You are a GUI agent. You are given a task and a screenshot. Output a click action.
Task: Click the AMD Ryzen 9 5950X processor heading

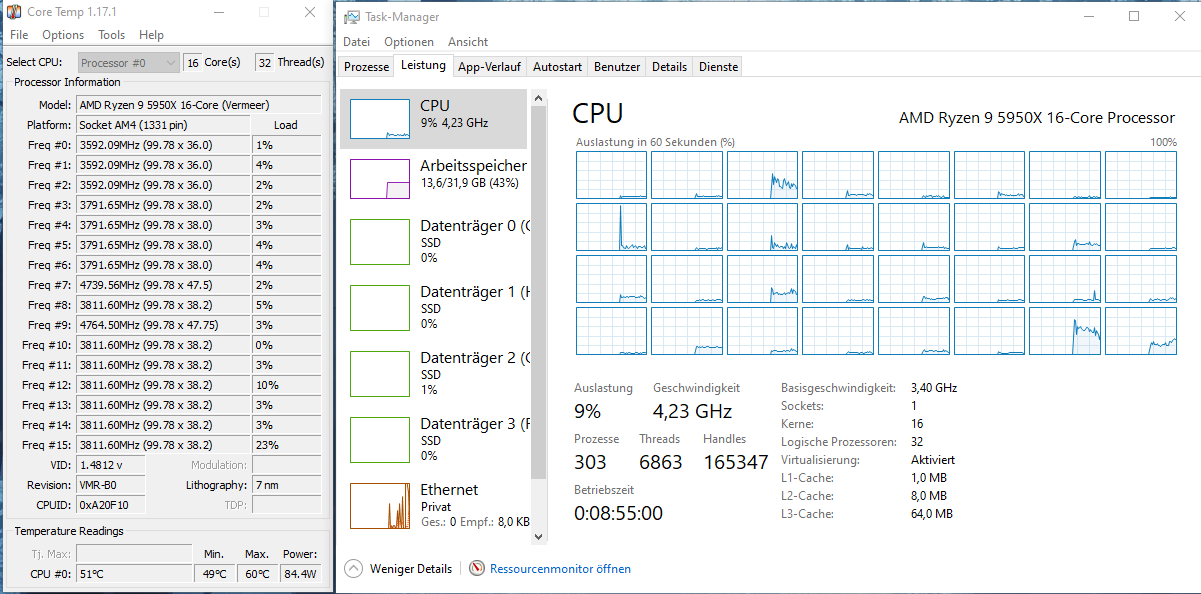coord(1037,118)
